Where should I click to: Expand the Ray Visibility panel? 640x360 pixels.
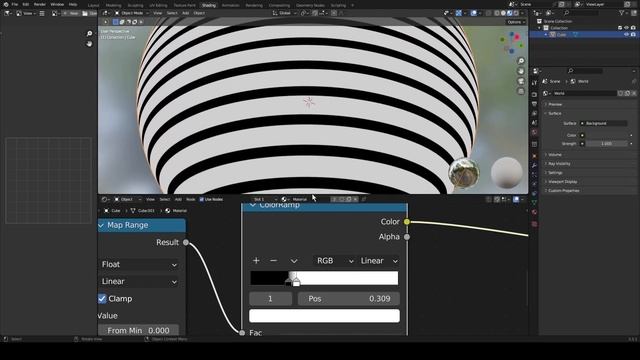tap(559, 164)
